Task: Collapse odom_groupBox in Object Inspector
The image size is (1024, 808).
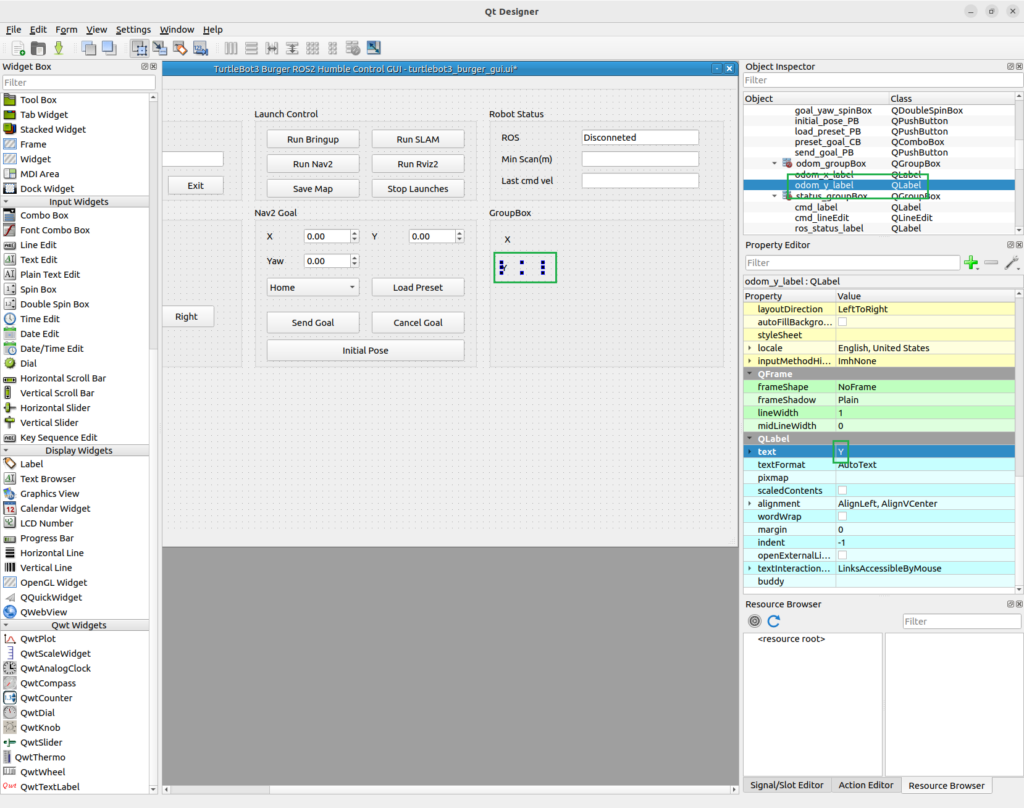Action: point(775,163)
